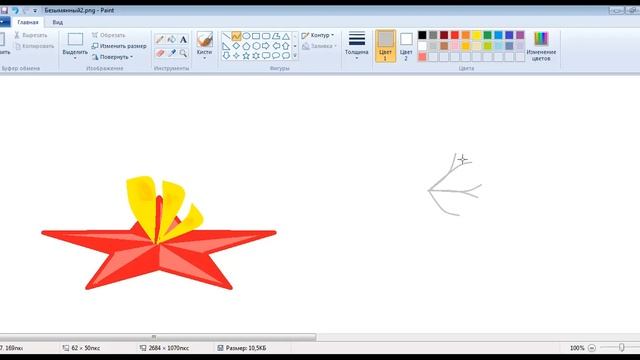Pick the green color swatch
This screenshot has height=360, width=640.
tap(487, 35)
